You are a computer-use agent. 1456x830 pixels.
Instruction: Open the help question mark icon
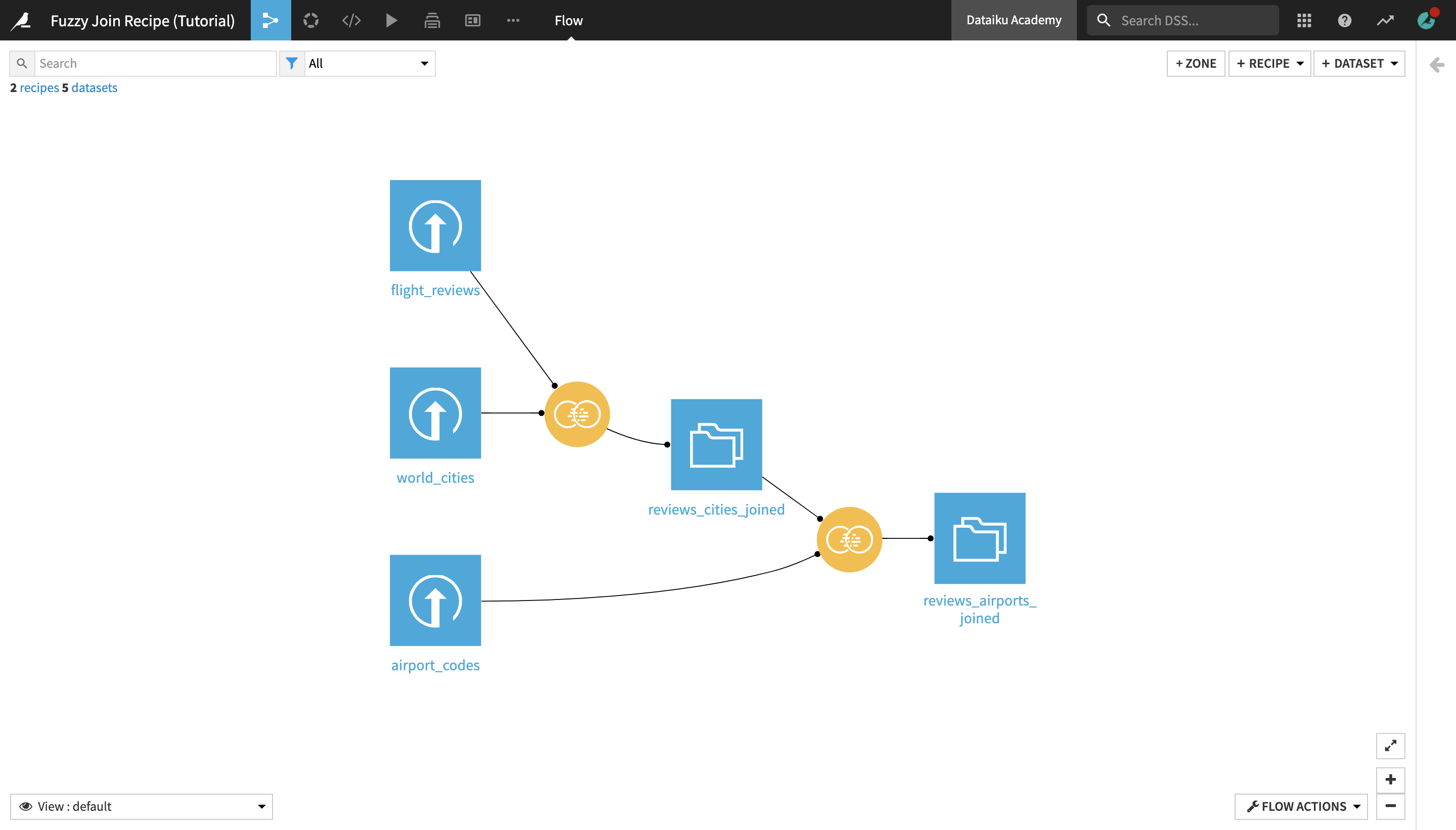[1344, 21]
